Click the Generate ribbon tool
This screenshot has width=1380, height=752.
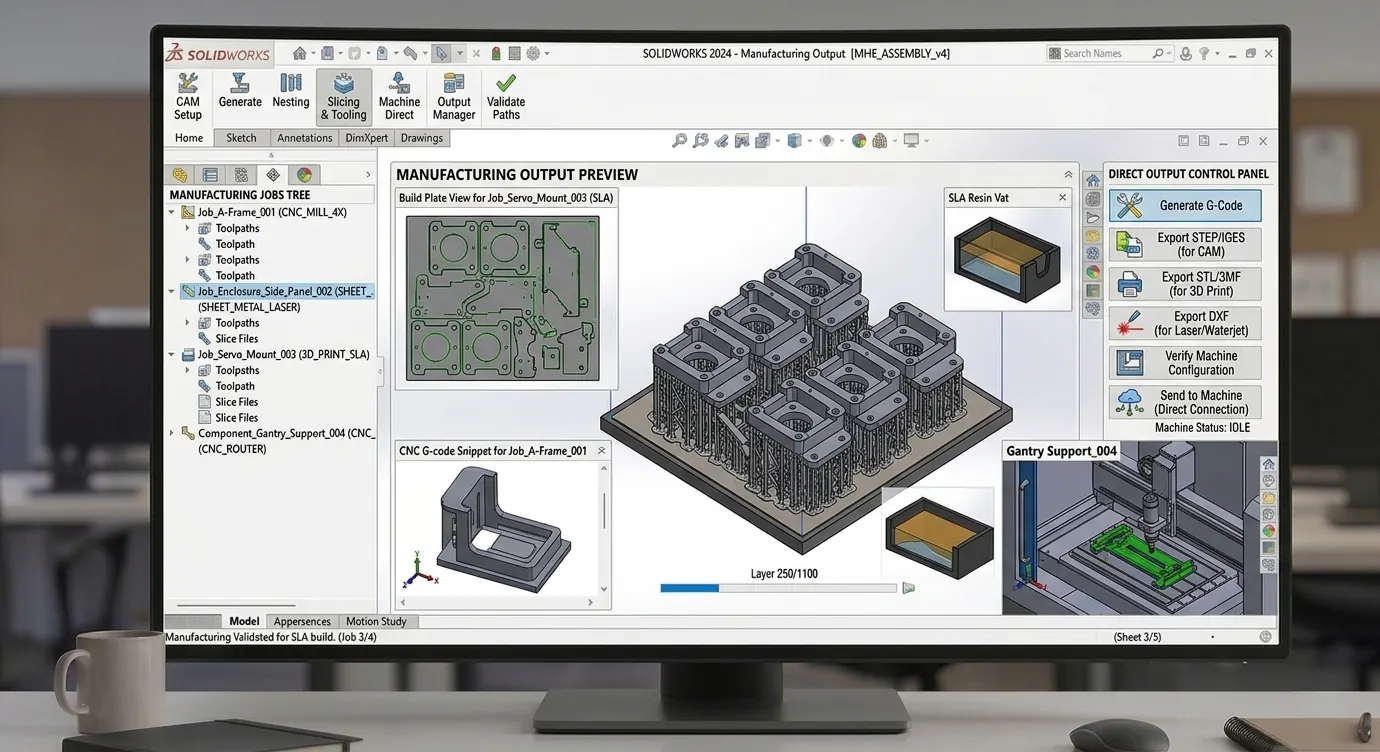click(x=240, y=91)
